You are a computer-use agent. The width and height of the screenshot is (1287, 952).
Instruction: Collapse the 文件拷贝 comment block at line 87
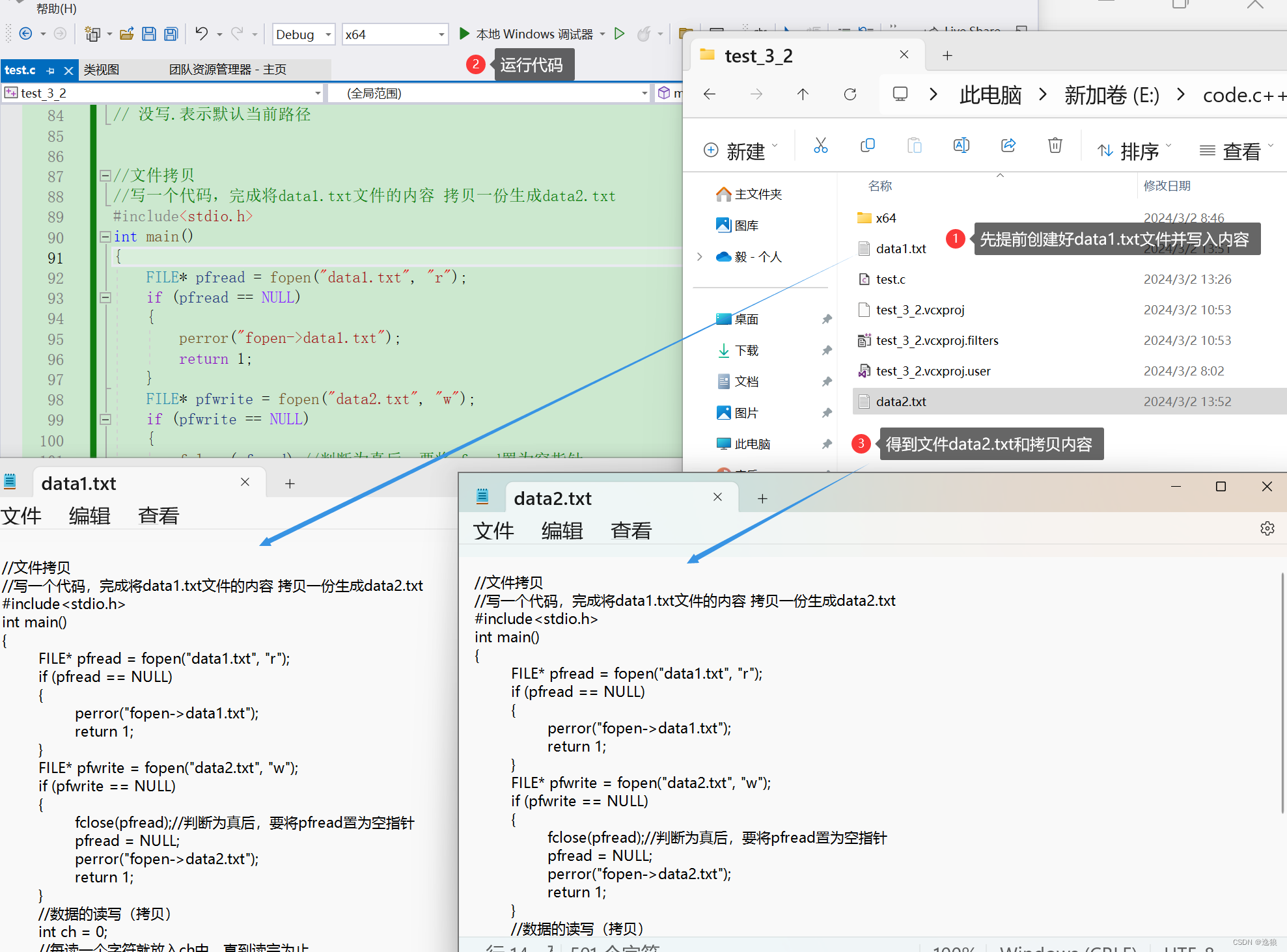(105, 176)
